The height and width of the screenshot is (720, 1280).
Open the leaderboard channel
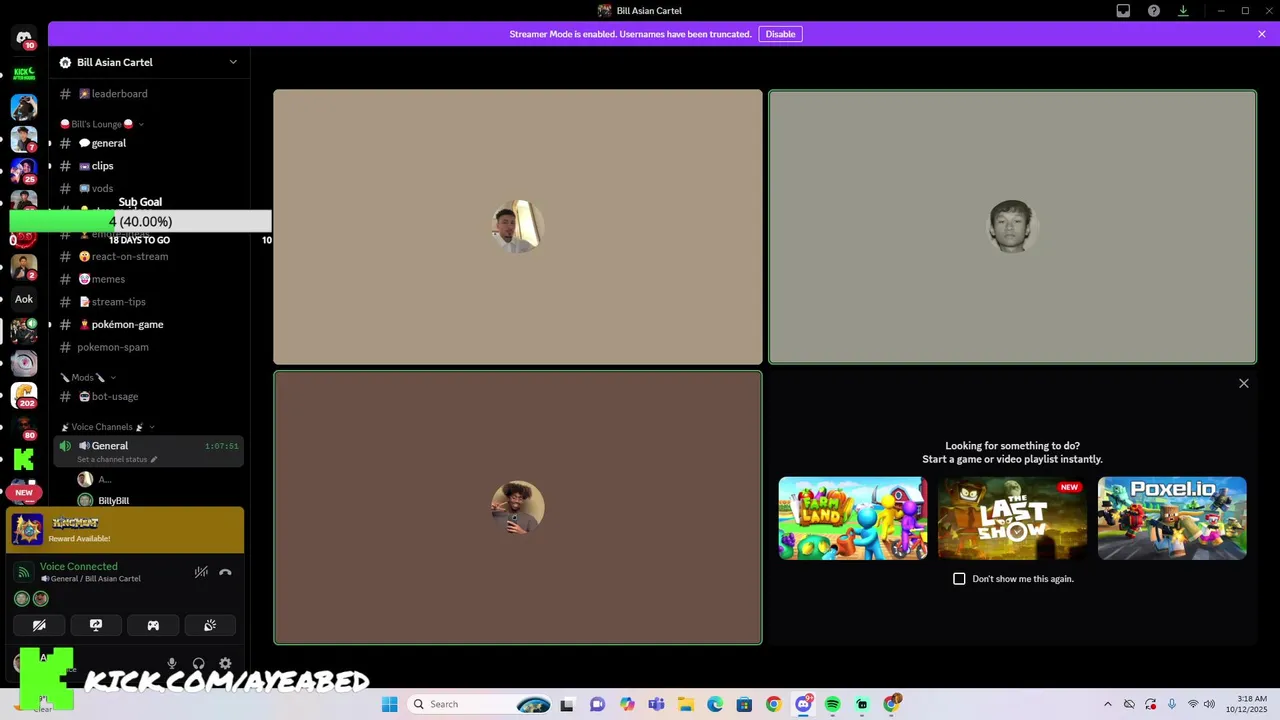(149, 94)
